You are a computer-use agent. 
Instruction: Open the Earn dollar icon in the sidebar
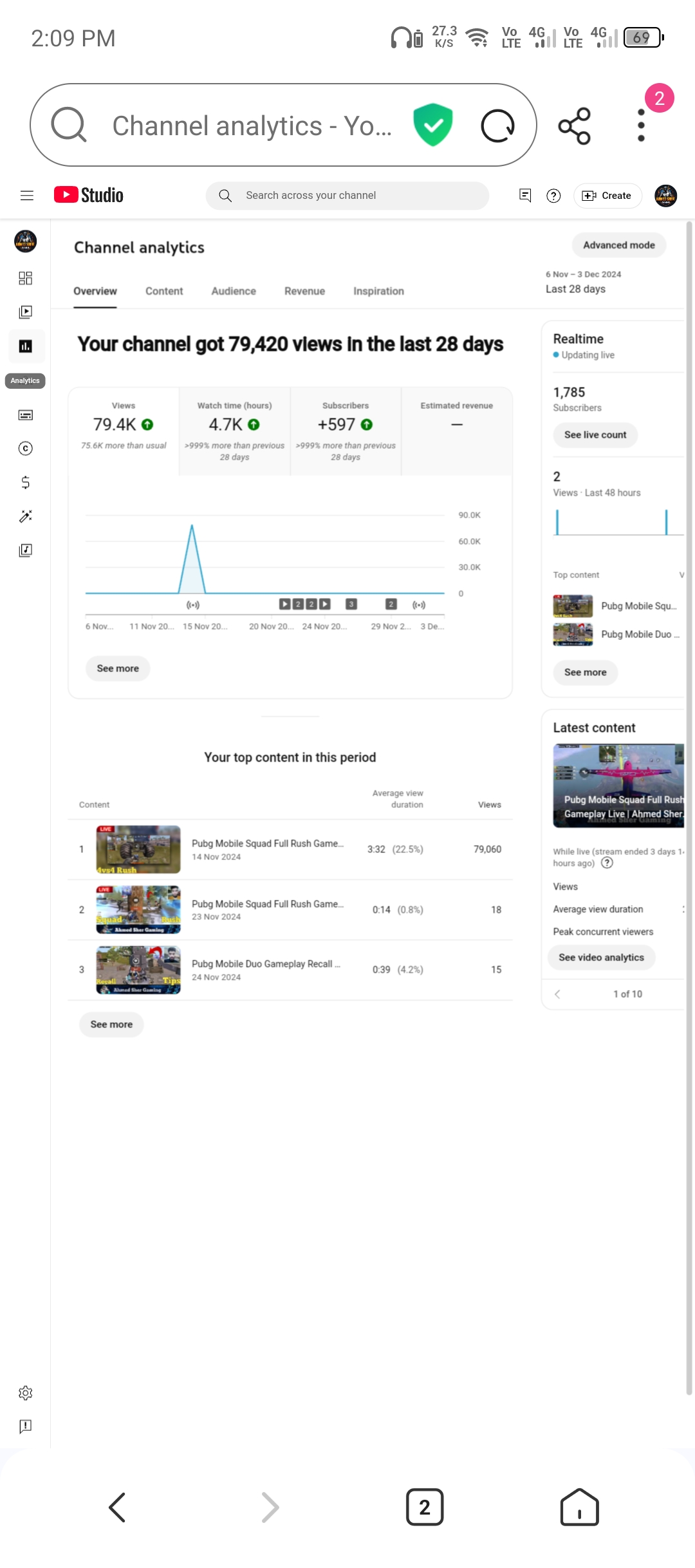click(x=25, y=483)
